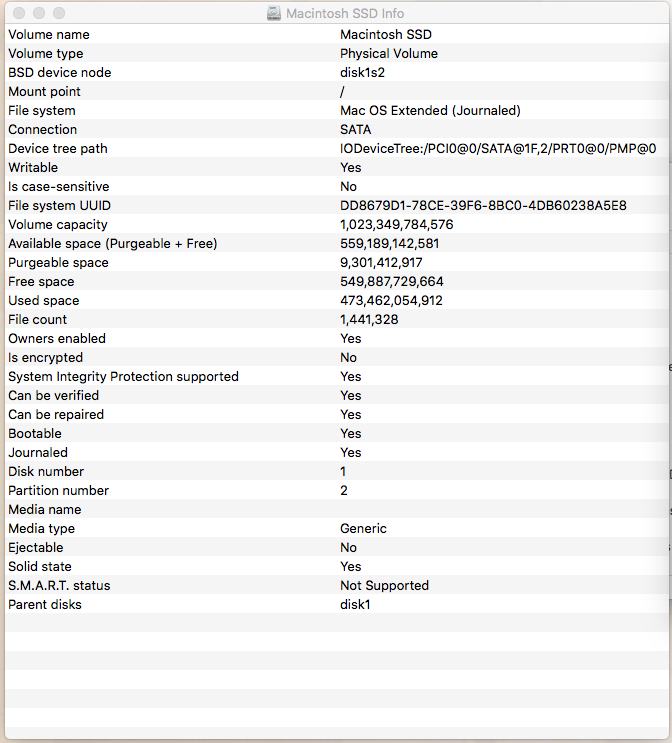Click the Volume capacity value 1,023,349,784,576
The image size is (672, 743).
(397, 224)
